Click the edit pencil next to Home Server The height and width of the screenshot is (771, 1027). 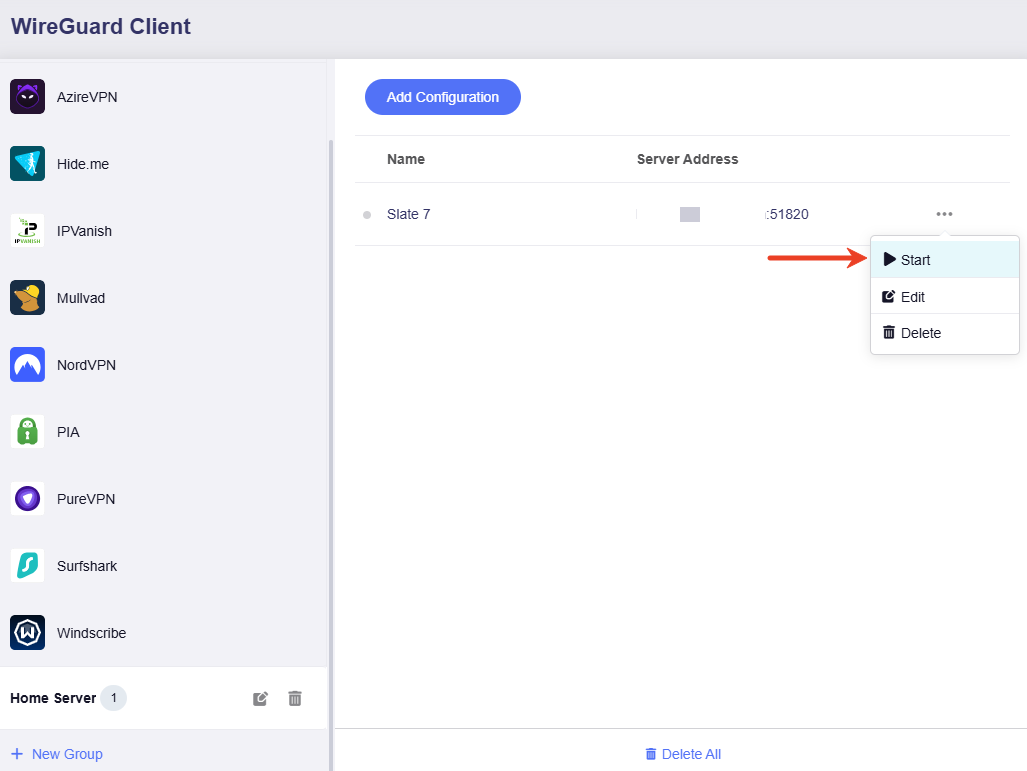click(259, 698)
